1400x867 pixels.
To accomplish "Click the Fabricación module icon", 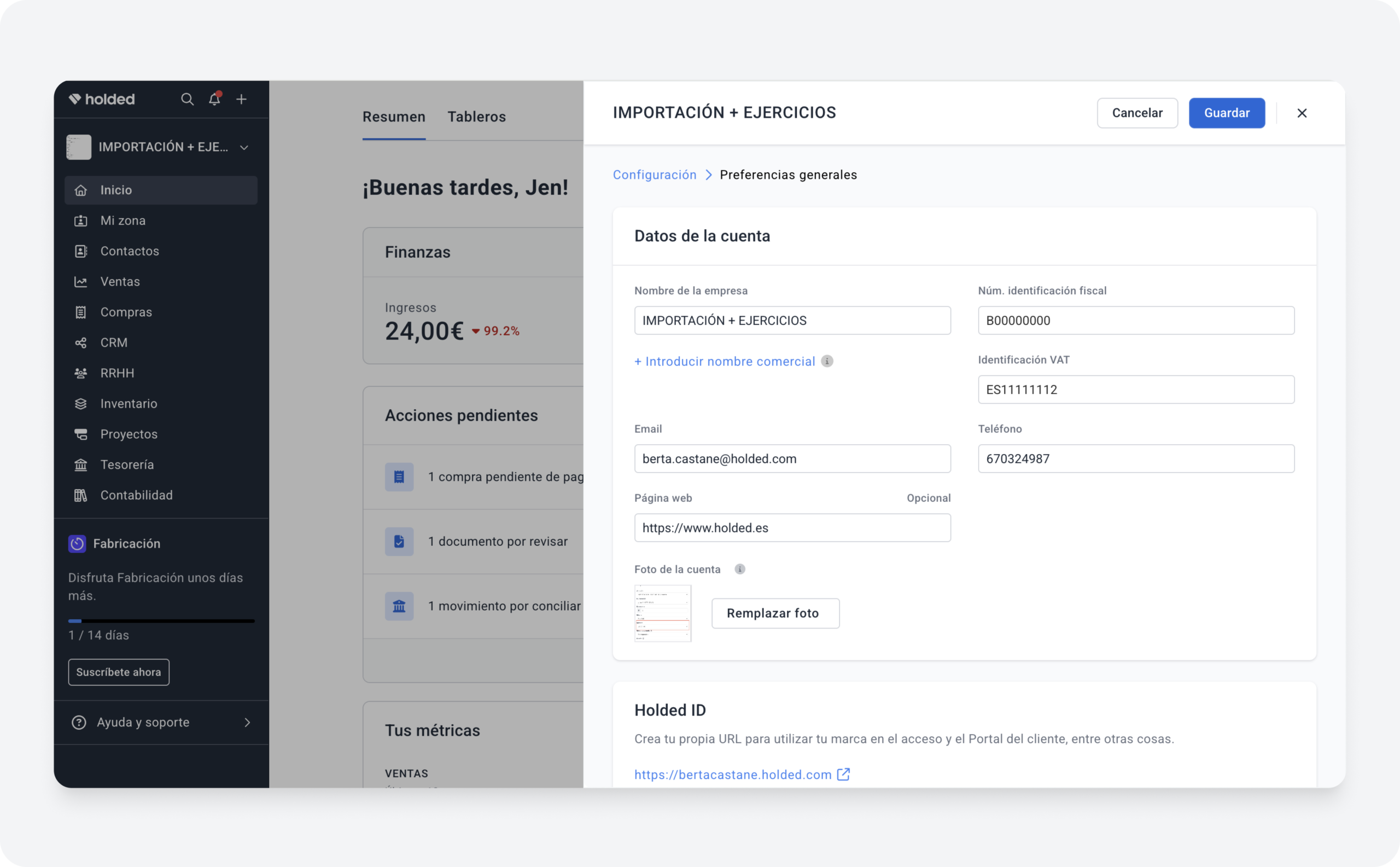I will [x=77, y=544].
